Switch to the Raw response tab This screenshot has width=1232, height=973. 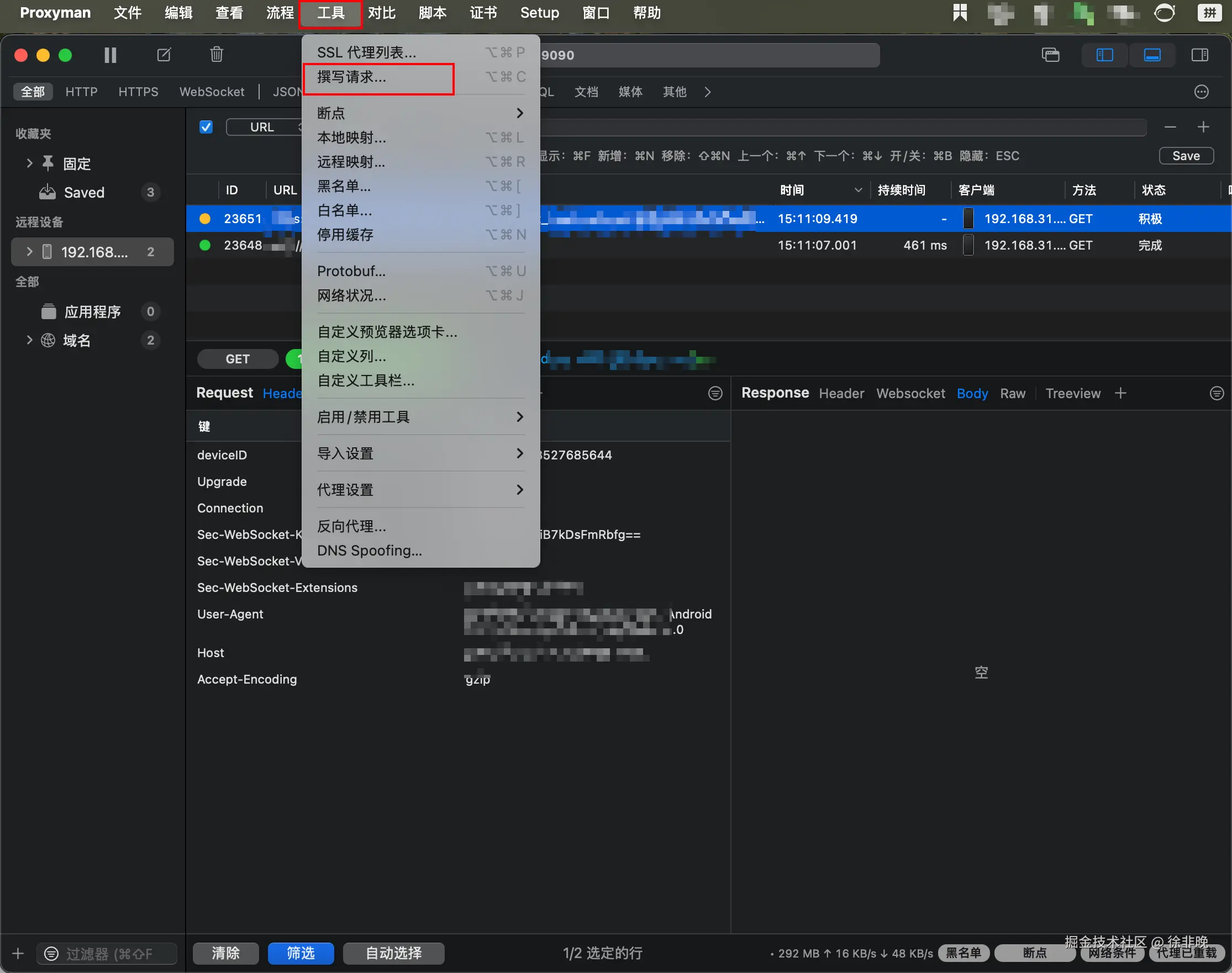pos(1012,393)
